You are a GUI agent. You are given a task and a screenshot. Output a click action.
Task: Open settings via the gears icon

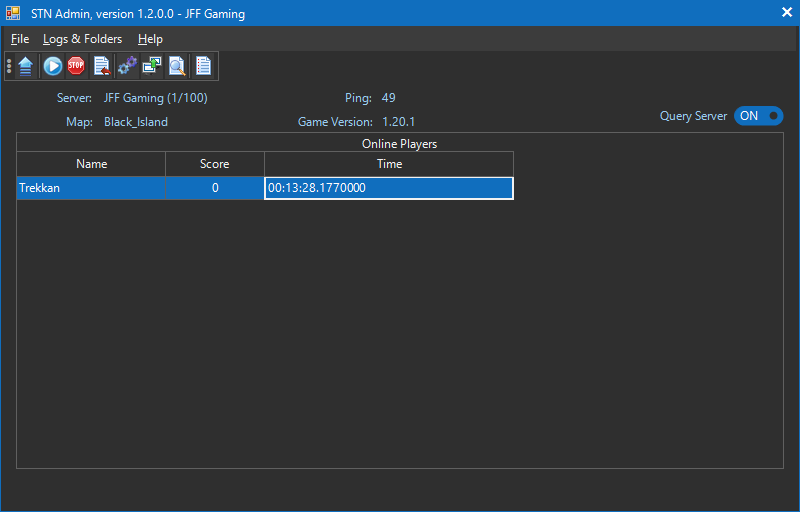pos(127,67)
